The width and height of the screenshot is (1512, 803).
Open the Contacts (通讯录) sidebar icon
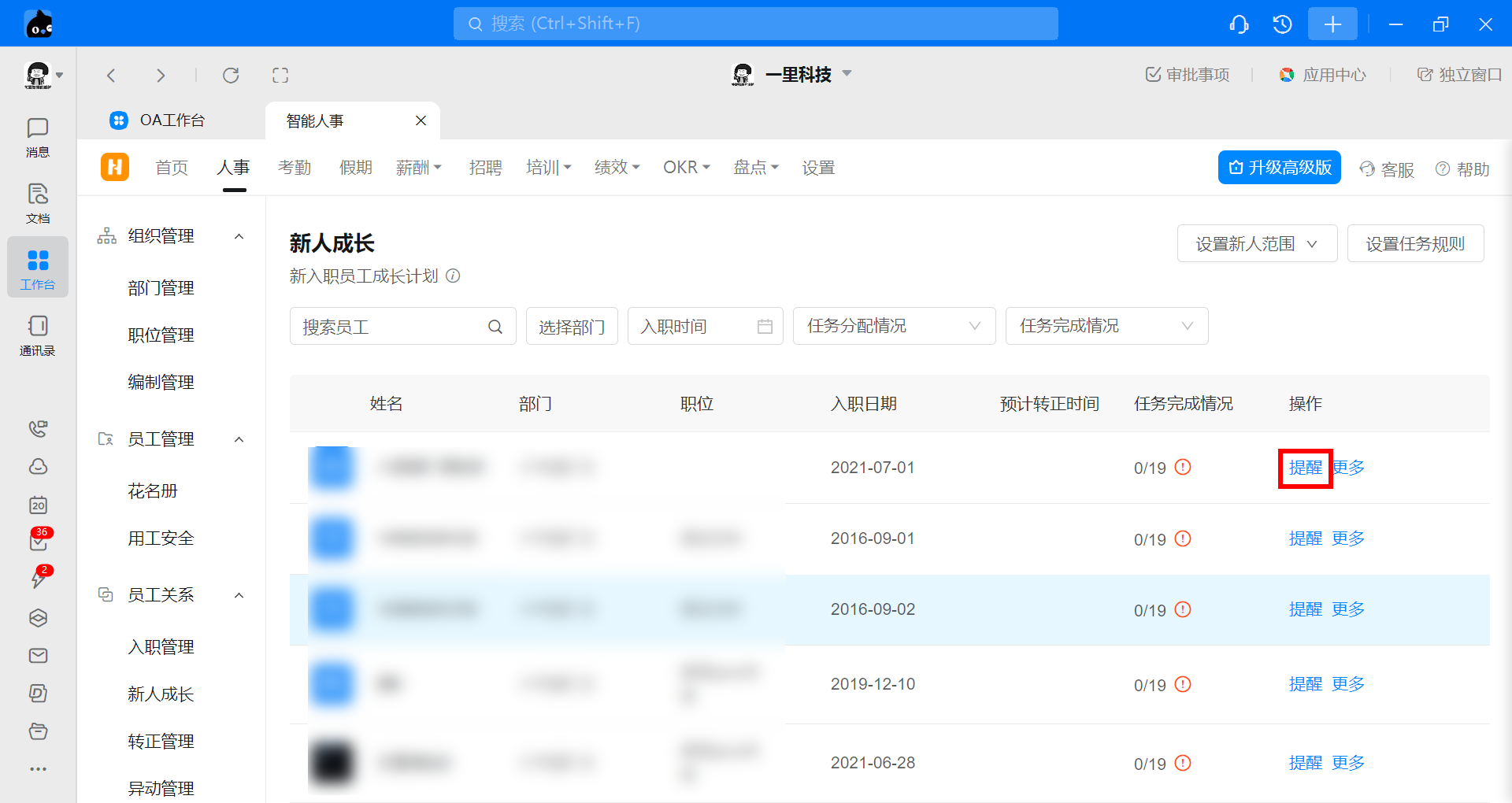(37, 335)
